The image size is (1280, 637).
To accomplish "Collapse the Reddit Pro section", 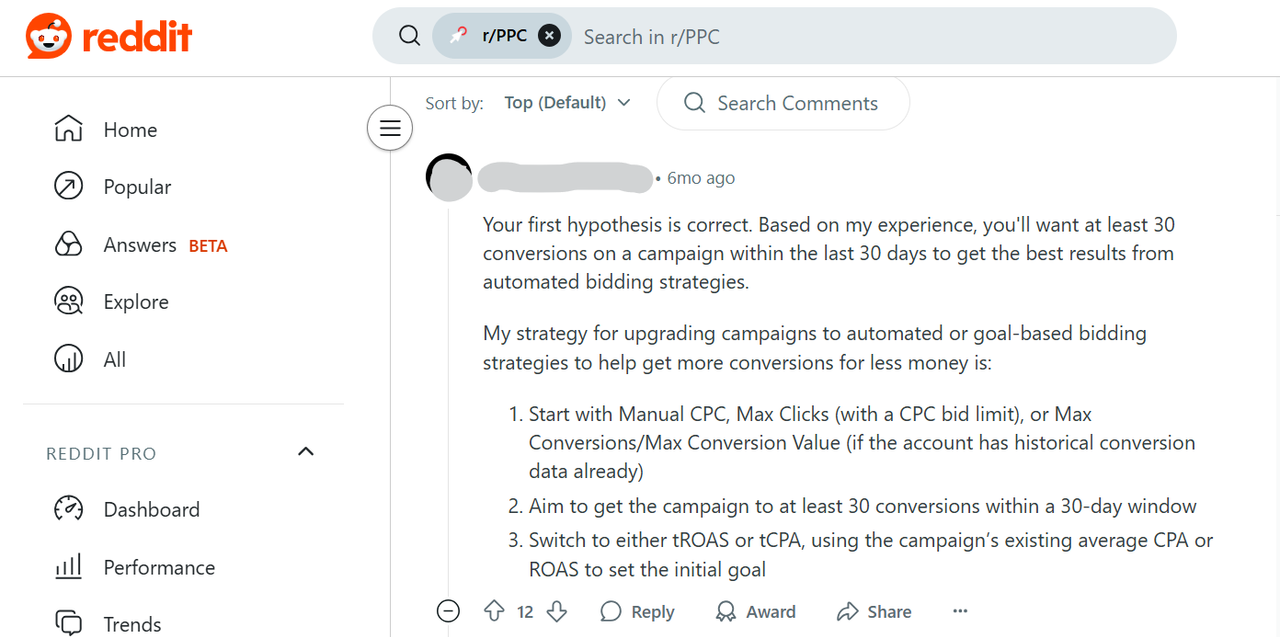I will click(306, 452).
